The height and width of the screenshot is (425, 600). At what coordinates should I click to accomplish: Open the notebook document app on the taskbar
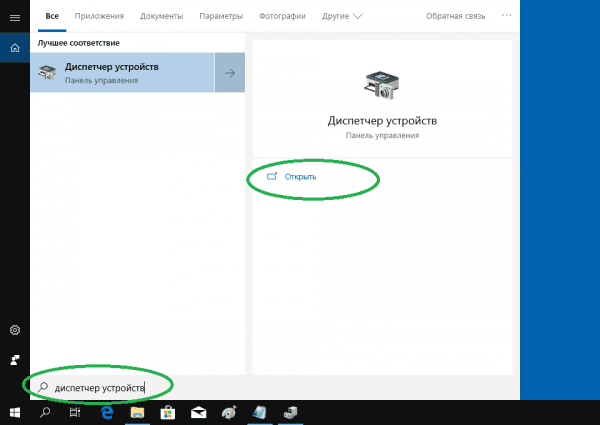[x=260, y=412]
